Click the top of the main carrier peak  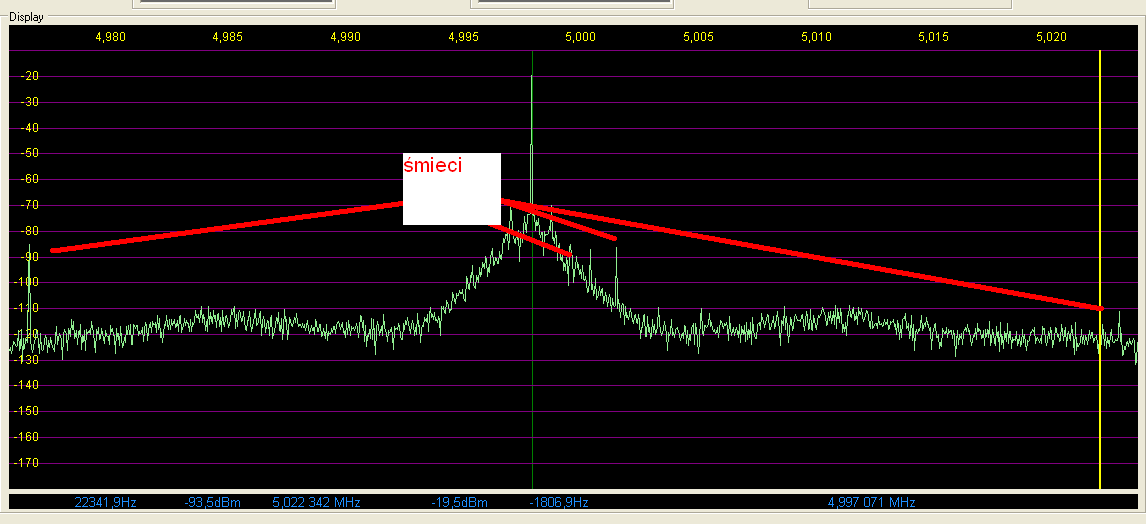532,78
